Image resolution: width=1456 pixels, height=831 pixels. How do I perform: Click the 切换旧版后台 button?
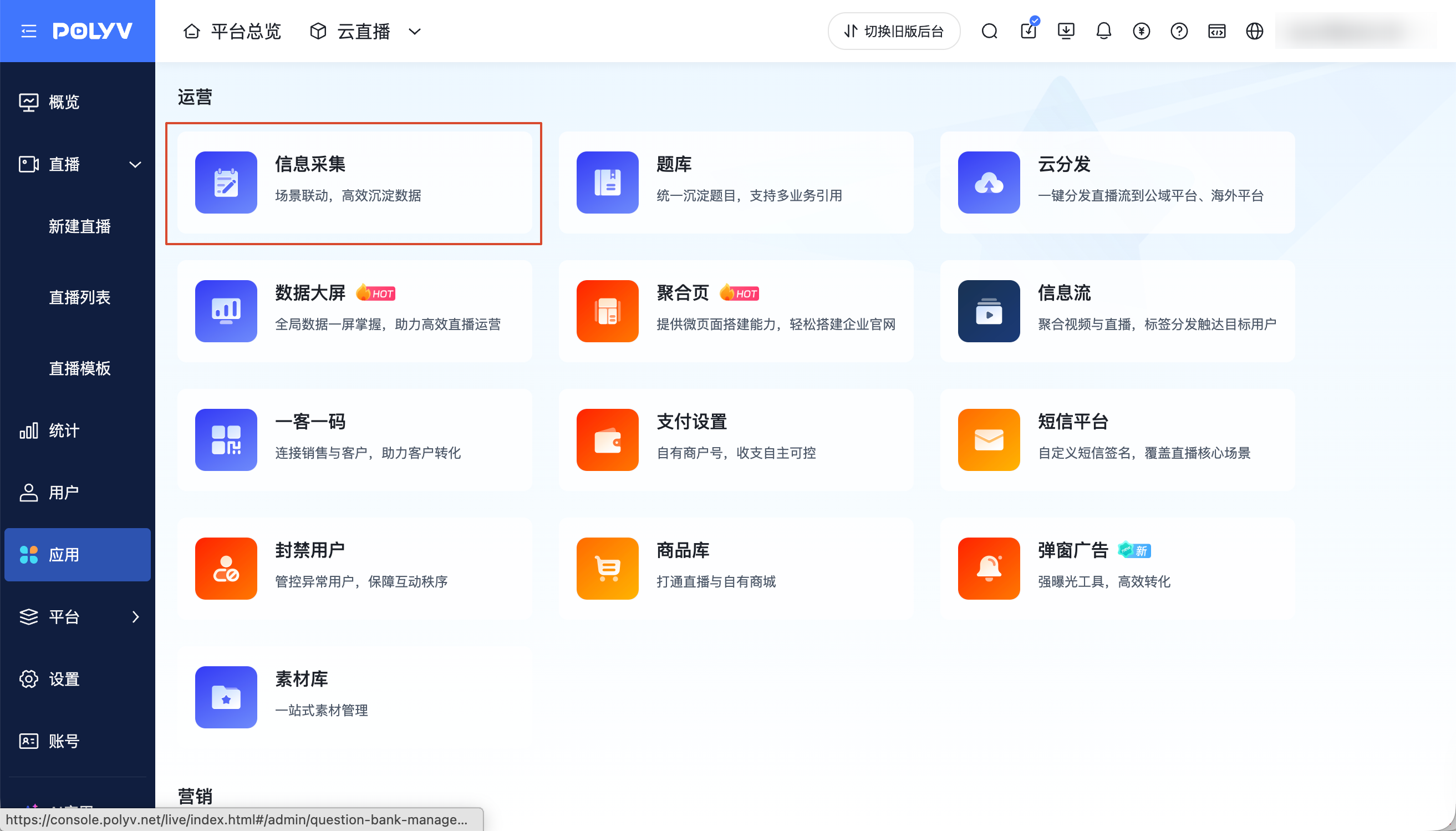pyautogui.click(x=894, y=31)
